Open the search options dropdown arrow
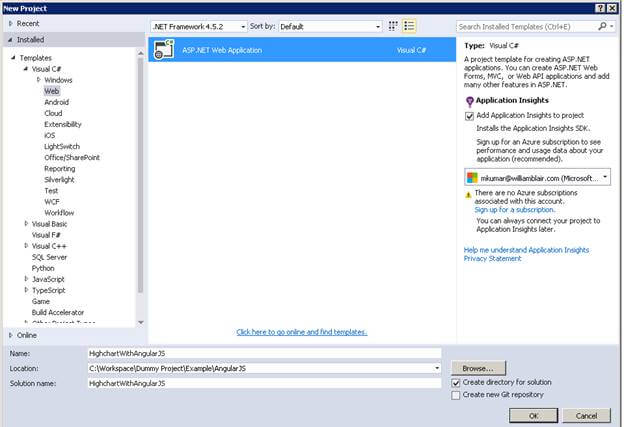The height and width of the screenshot is (427, 624). point(612,26)
